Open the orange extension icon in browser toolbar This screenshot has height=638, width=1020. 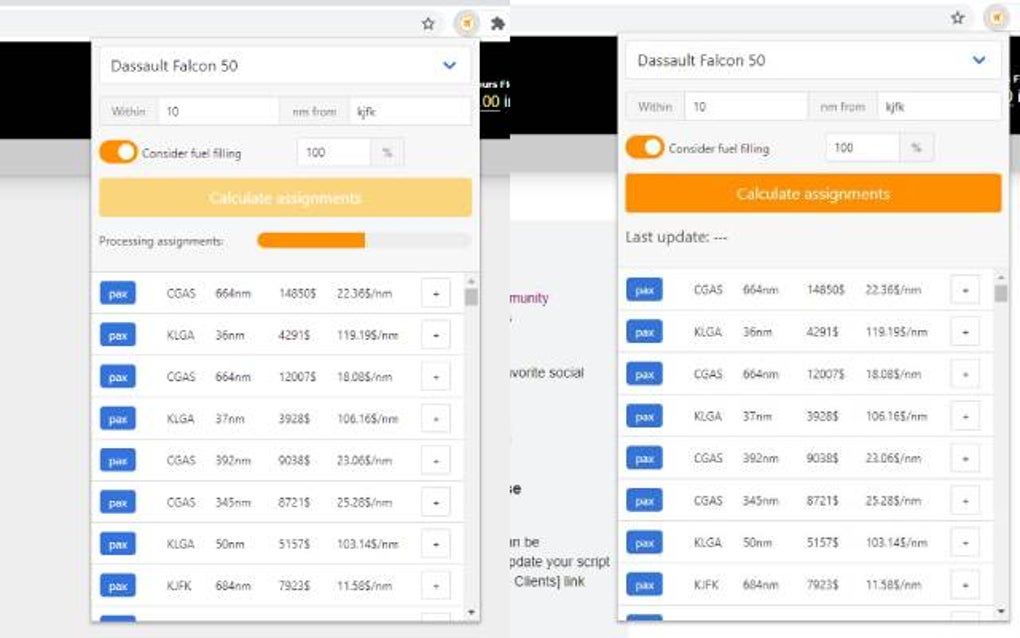coord(465,22)
